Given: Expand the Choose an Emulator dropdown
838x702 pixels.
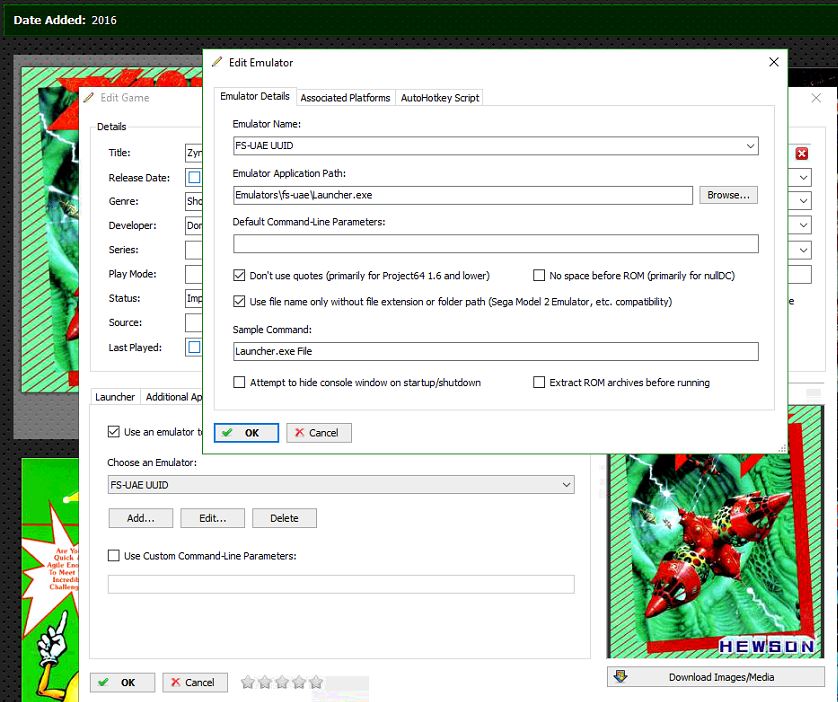Looking at the screenshot, I should 566,485.
